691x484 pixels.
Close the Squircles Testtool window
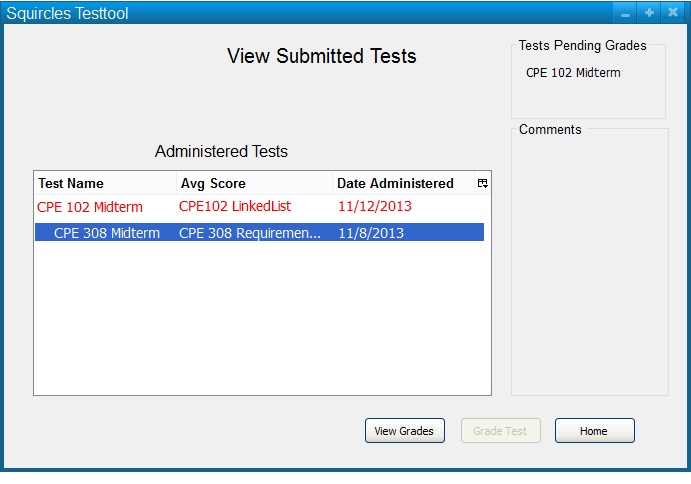(673, 14)
